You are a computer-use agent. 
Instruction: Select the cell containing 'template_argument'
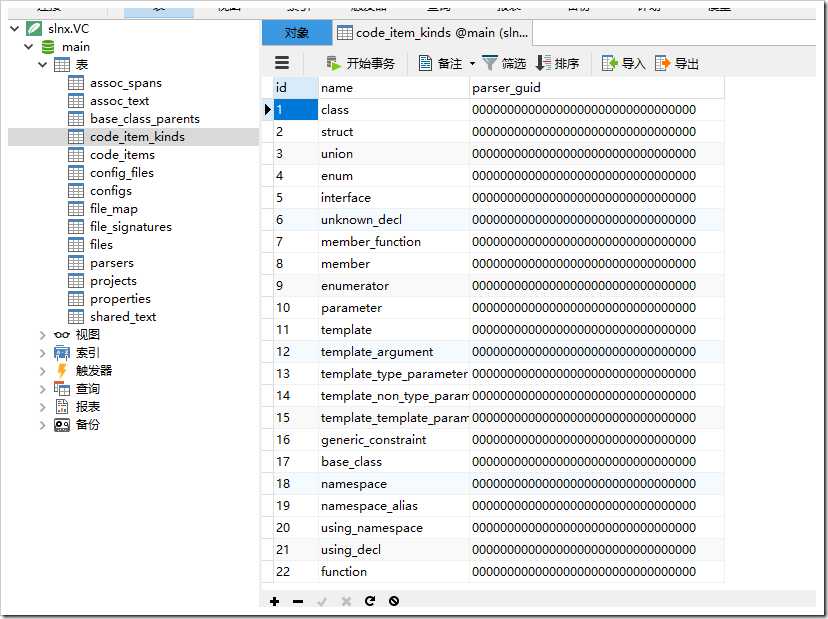[393, 352]
